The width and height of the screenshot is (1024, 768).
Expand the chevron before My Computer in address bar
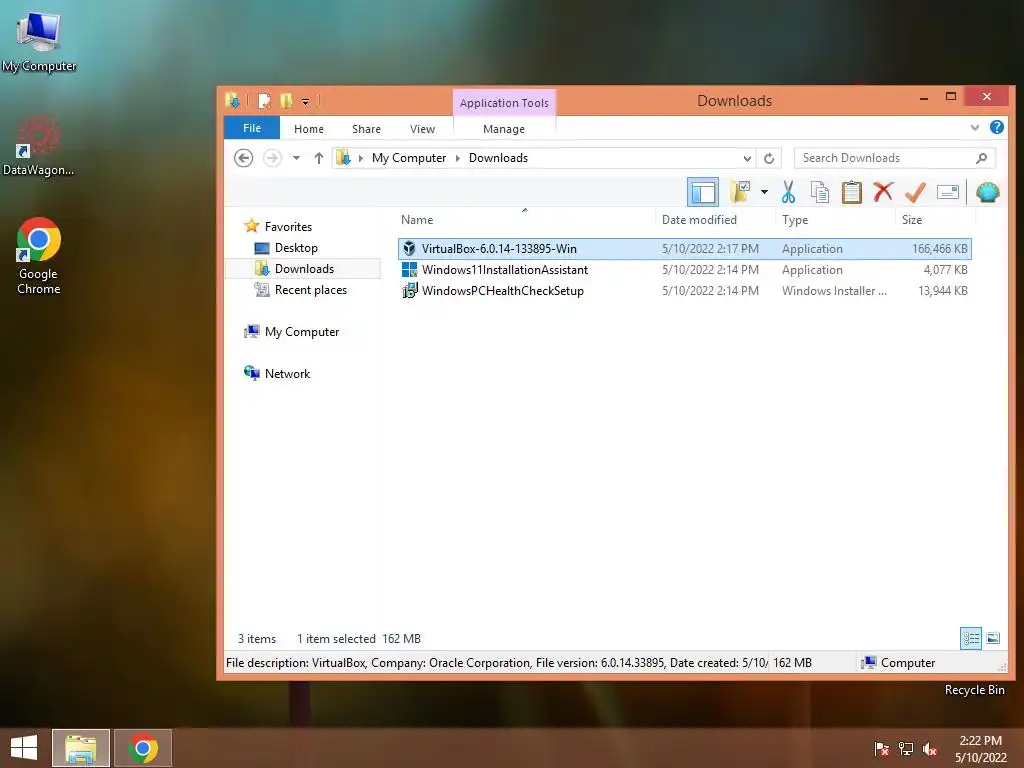(x=360, y=158)
